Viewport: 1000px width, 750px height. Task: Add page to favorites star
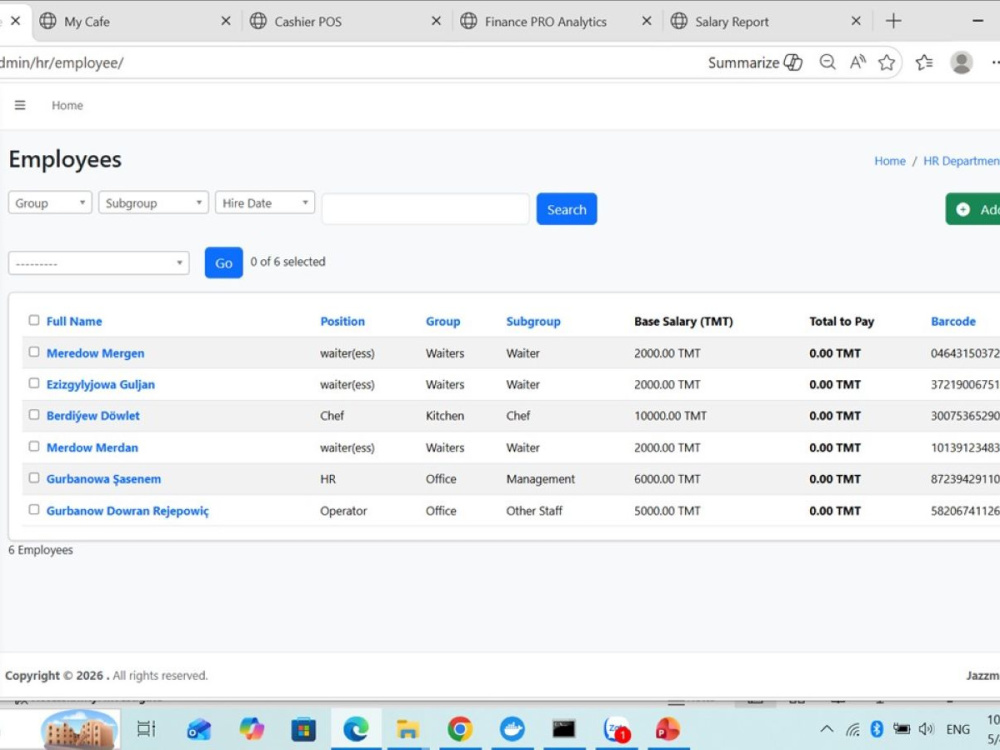click(x=886, y=62)
